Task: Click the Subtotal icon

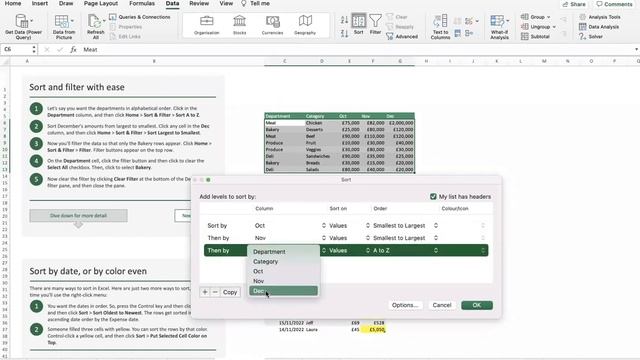Action: 525,36
